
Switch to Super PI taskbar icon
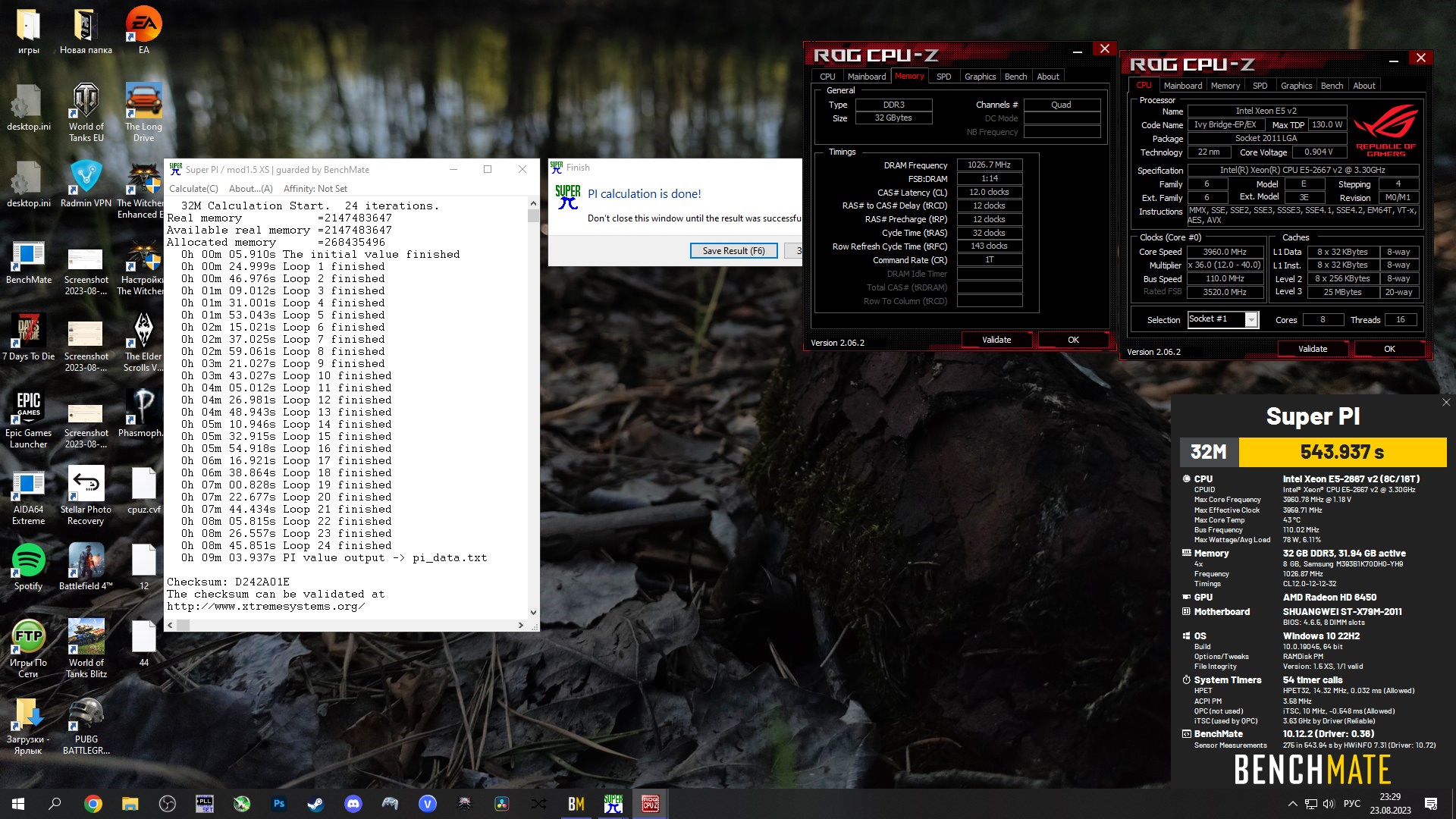click(x=613, y=804)
